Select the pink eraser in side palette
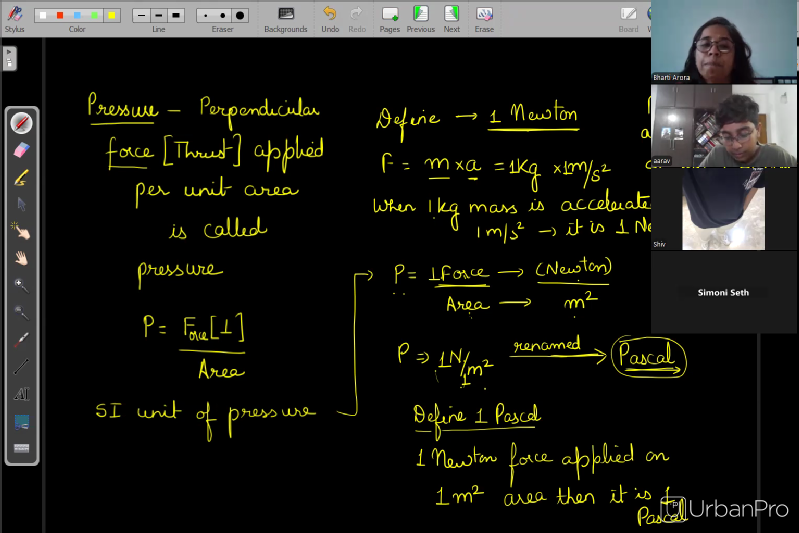Screen dimensions: 799x533 [22, 150]
